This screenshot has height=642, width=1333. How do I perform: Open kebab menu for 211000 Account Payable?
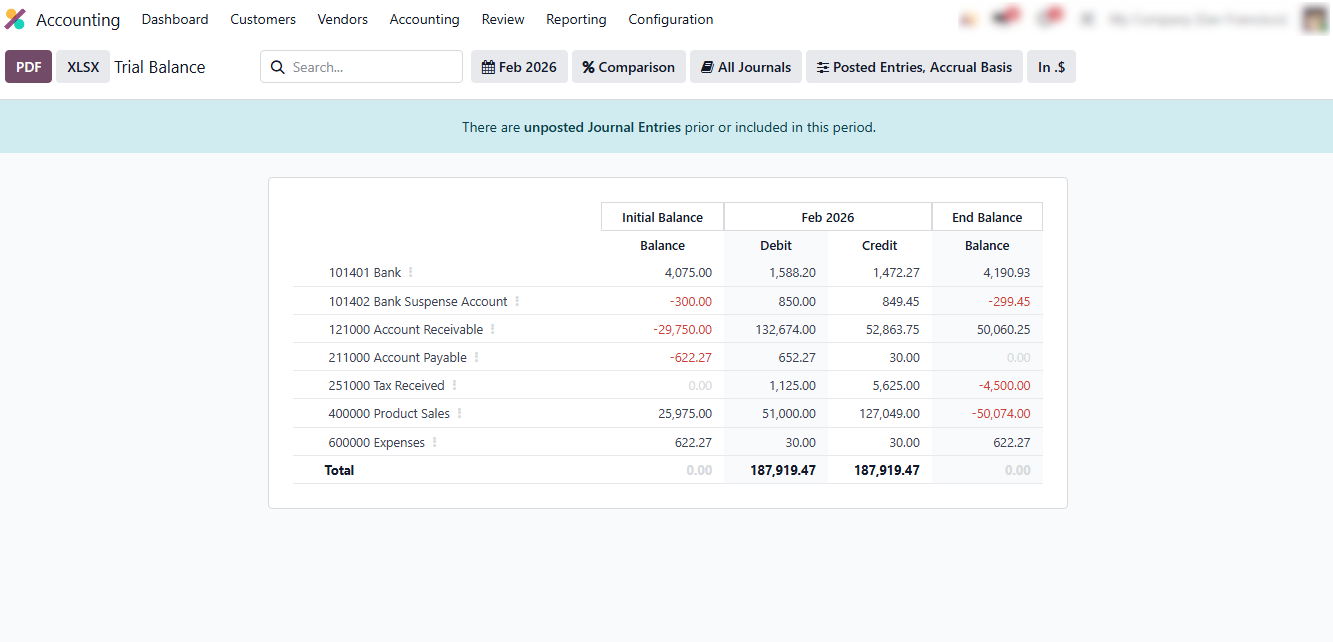tap(476, 357)
